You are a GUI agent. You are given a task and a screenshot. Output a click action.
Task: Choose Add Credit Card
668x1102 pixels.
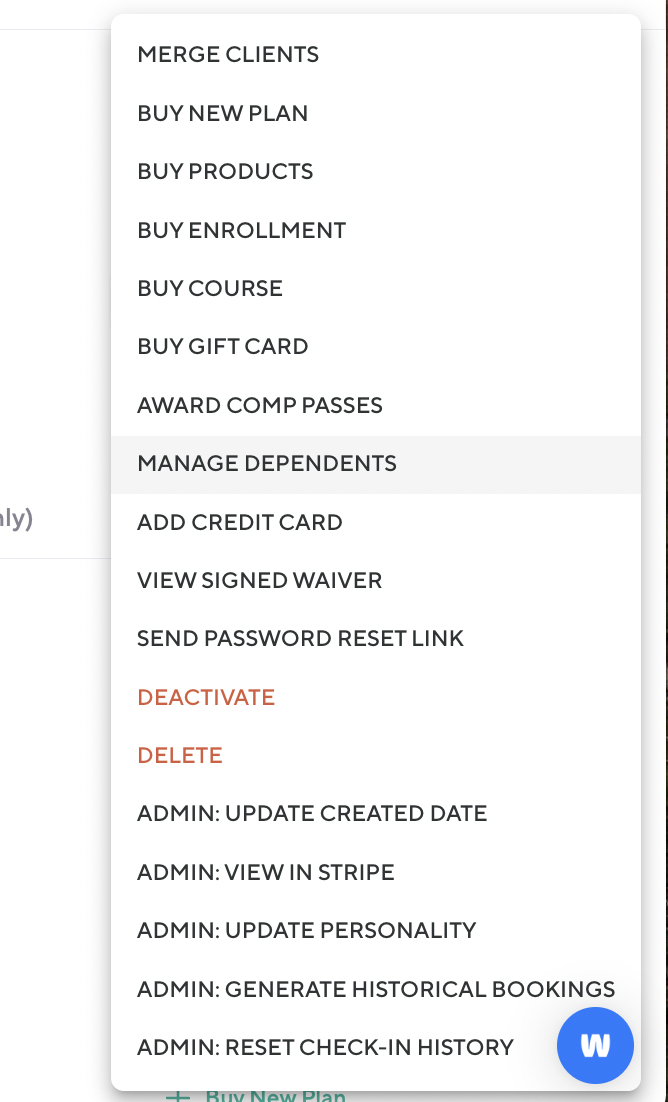tap(240, 522)
